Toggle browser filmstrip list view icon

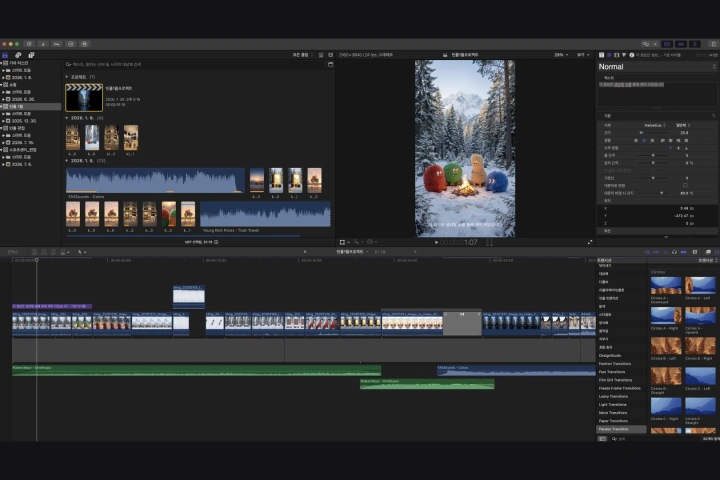click(x=321, y=55)
